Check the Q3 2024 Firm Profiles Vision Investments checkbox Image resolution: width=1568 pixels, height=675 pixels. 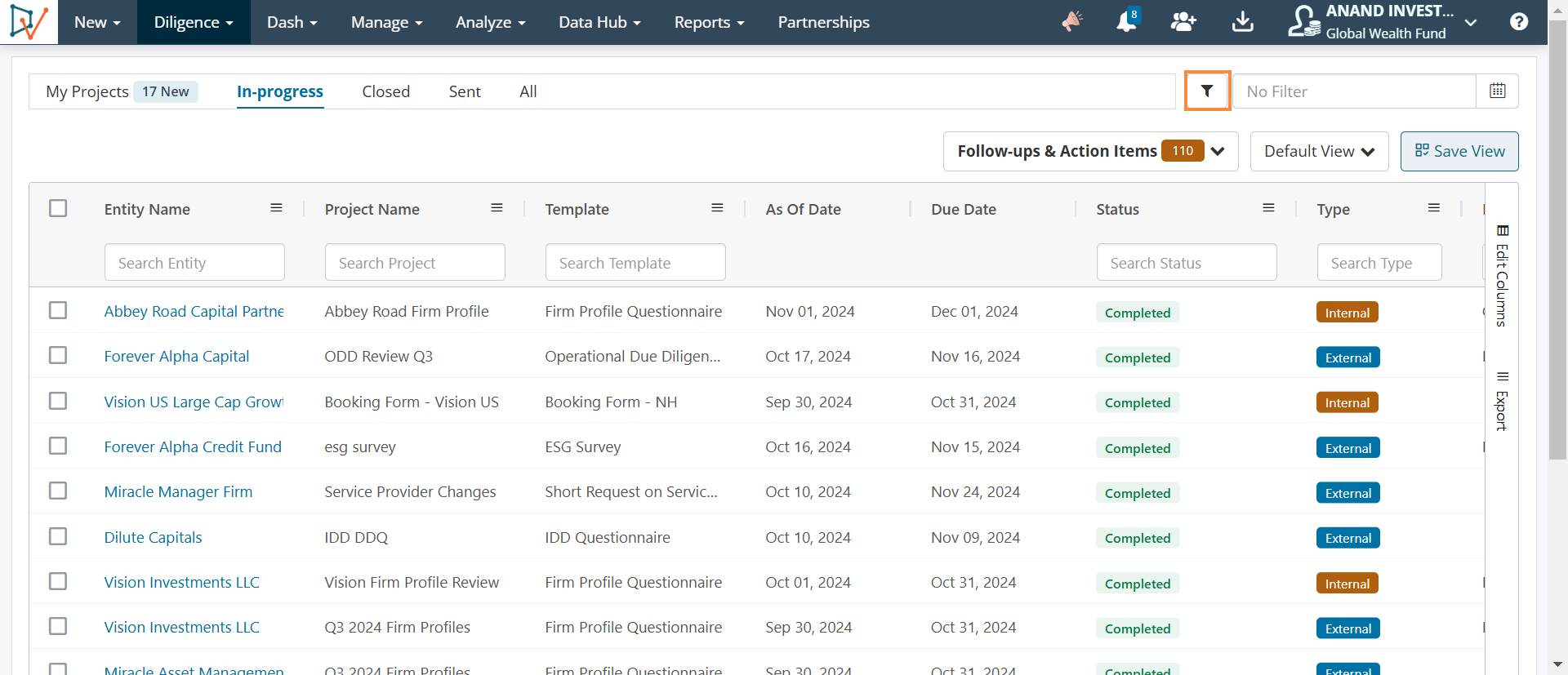(58, 626)
